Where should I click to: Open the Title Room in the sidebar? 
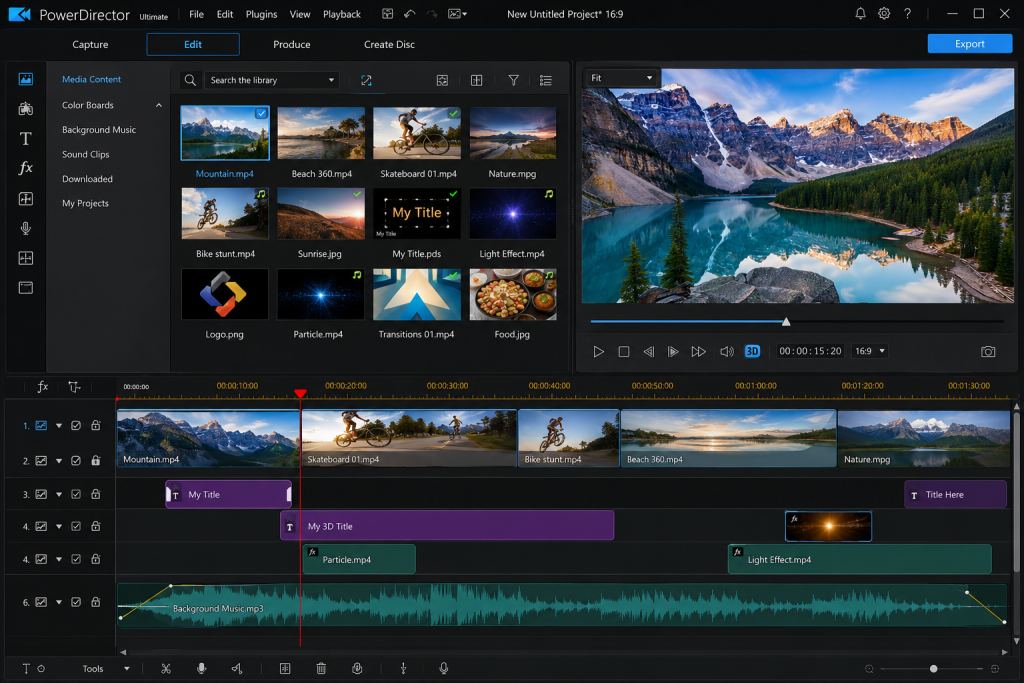click(25, 138)
